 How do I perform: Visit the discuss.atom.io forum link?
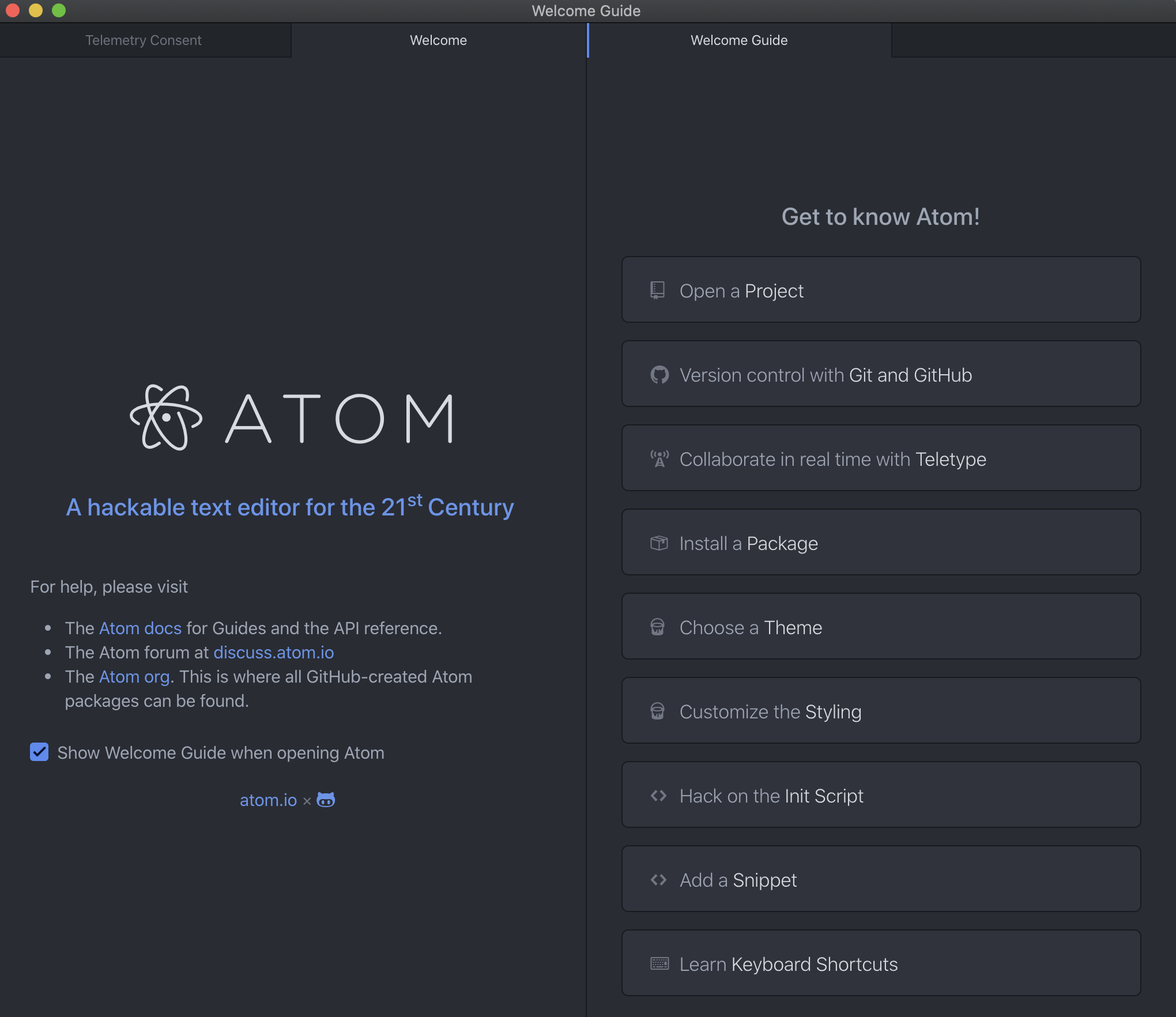tap(273, 652)
